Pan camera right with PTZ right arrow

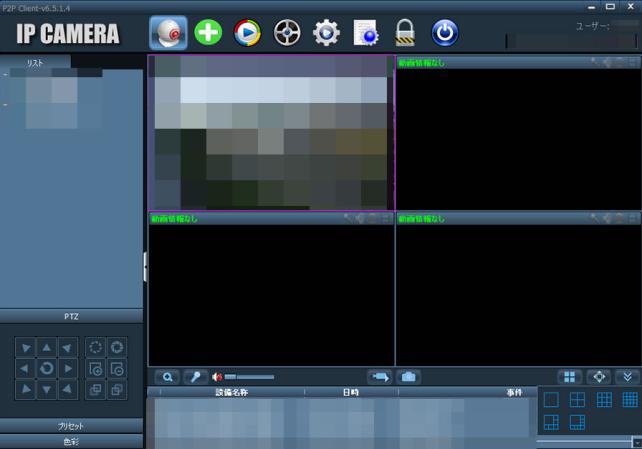68,368
